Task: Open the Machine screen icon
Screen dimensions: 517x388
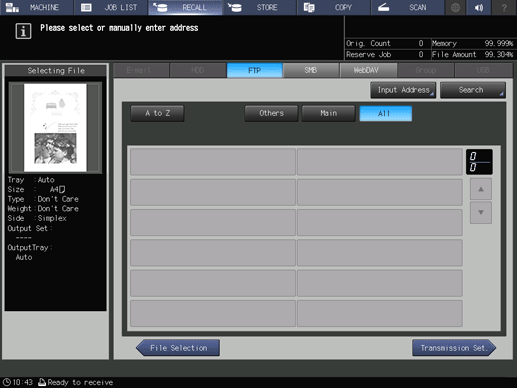Action: (12, 7)
